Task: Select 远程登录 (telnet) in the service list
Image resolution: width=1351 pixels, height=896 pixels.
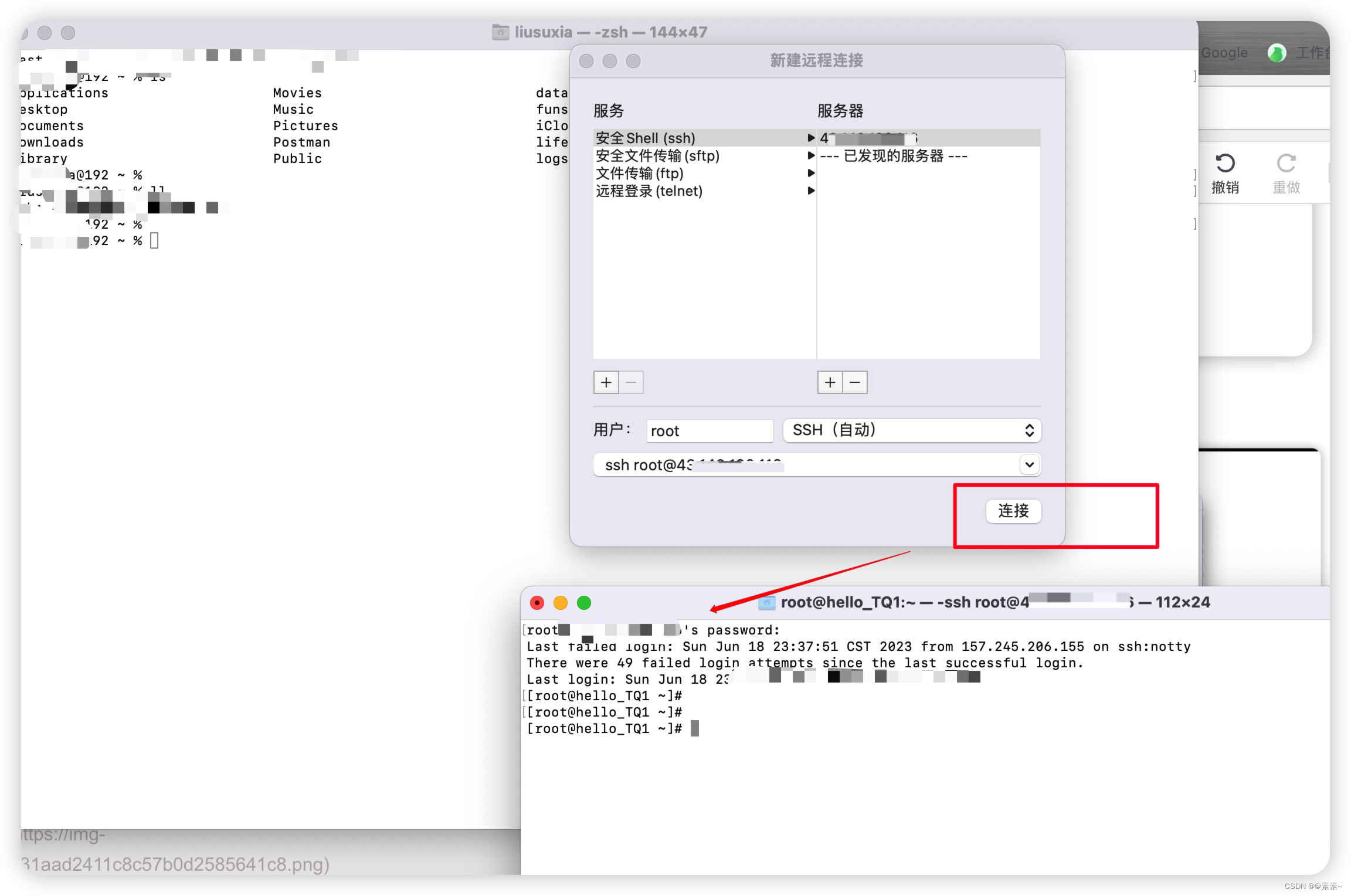Action: pyautogui.click(x=649, y=191)
